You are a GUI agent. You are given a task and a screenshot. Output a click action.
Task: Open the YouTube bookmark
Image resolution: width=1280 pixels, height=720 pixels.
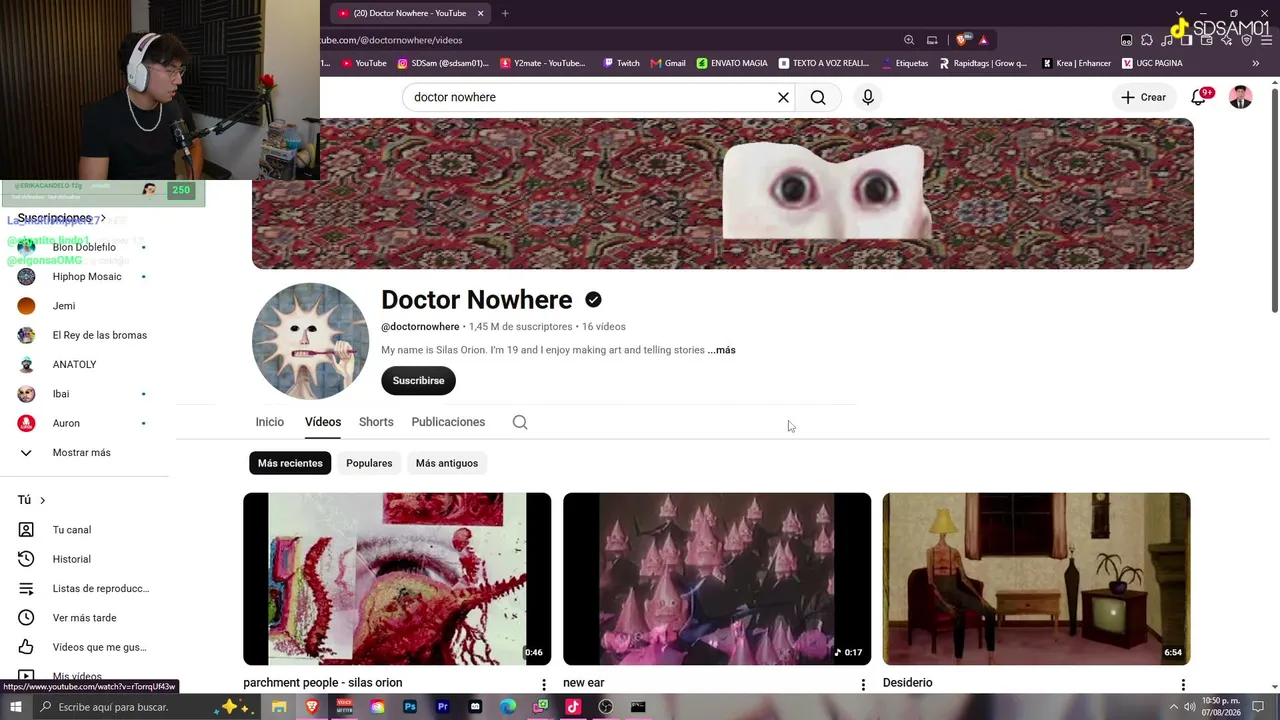(x=364, y=63)
